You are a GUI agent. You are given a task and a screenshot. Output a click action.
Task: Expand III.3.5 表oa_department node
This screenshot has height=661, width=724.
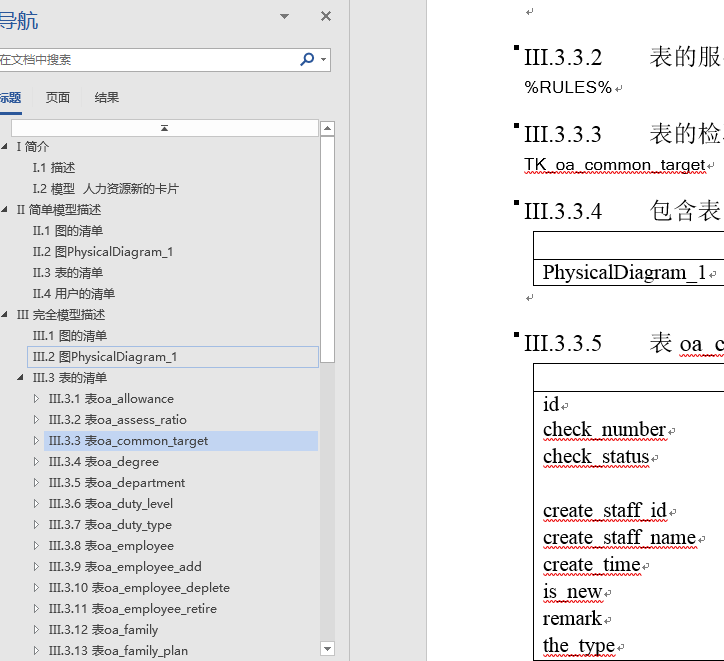point(36,482)
